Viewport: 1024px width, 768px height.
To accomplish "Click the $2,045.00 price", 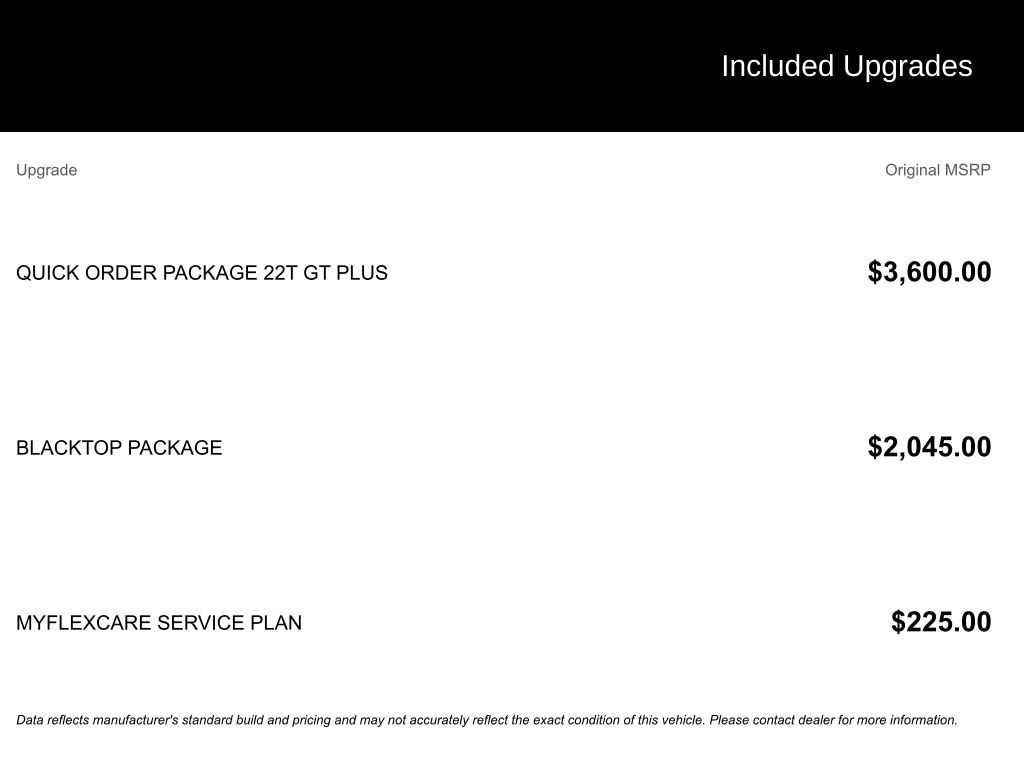I will click(929, 447).
